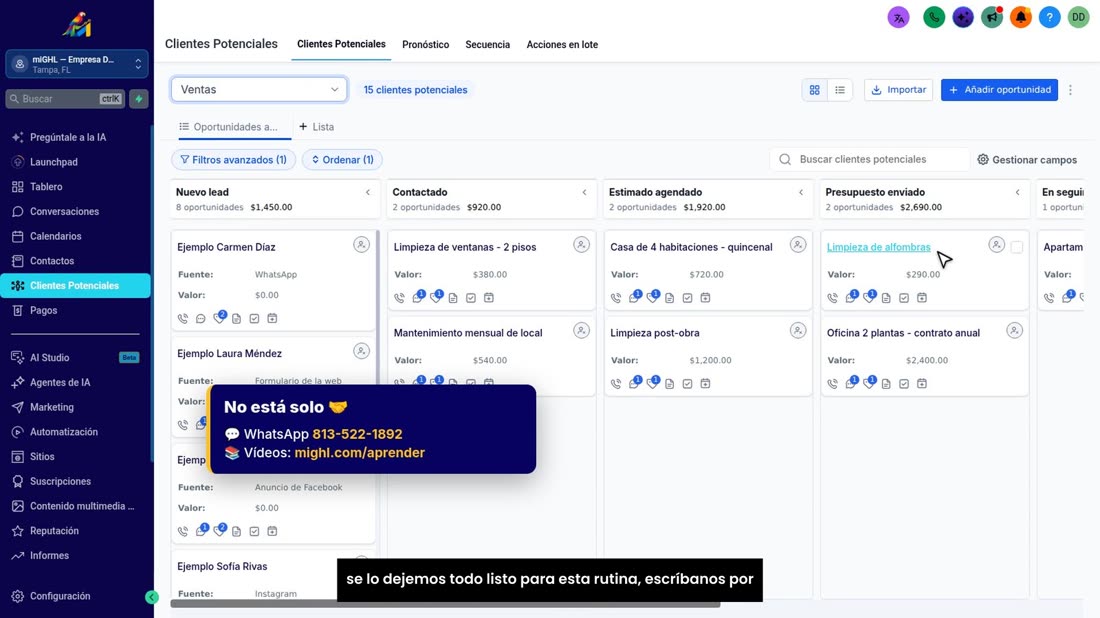
Task: Switch to the Pronóstico tab
Action: (425, 45)
